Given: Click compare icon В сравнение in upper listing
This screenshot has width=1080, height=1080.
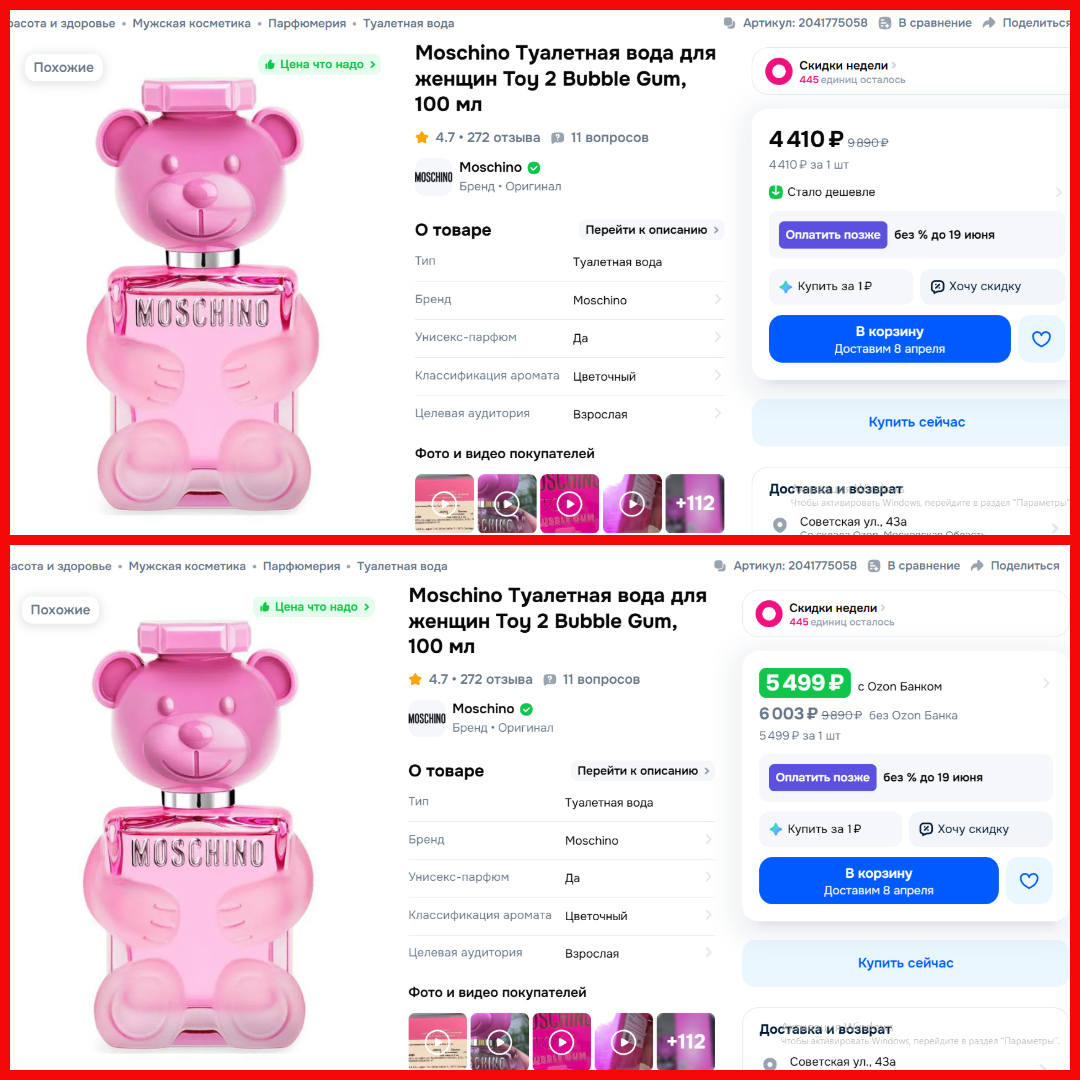Looking at the screenshot, I should pos(884,23).
